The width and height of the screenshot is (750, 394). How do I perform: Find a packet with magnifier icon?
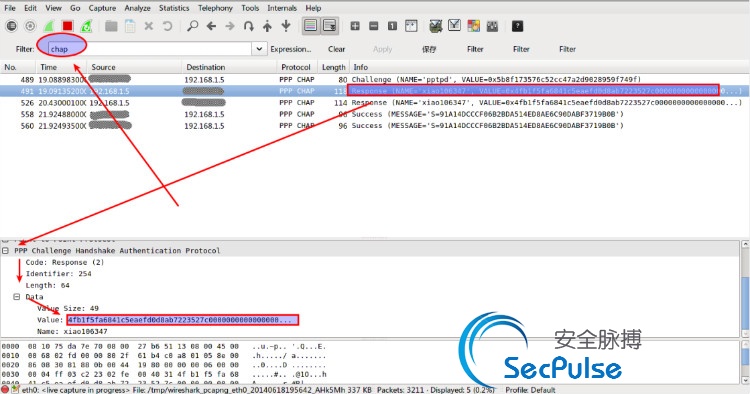coord(192,26)
